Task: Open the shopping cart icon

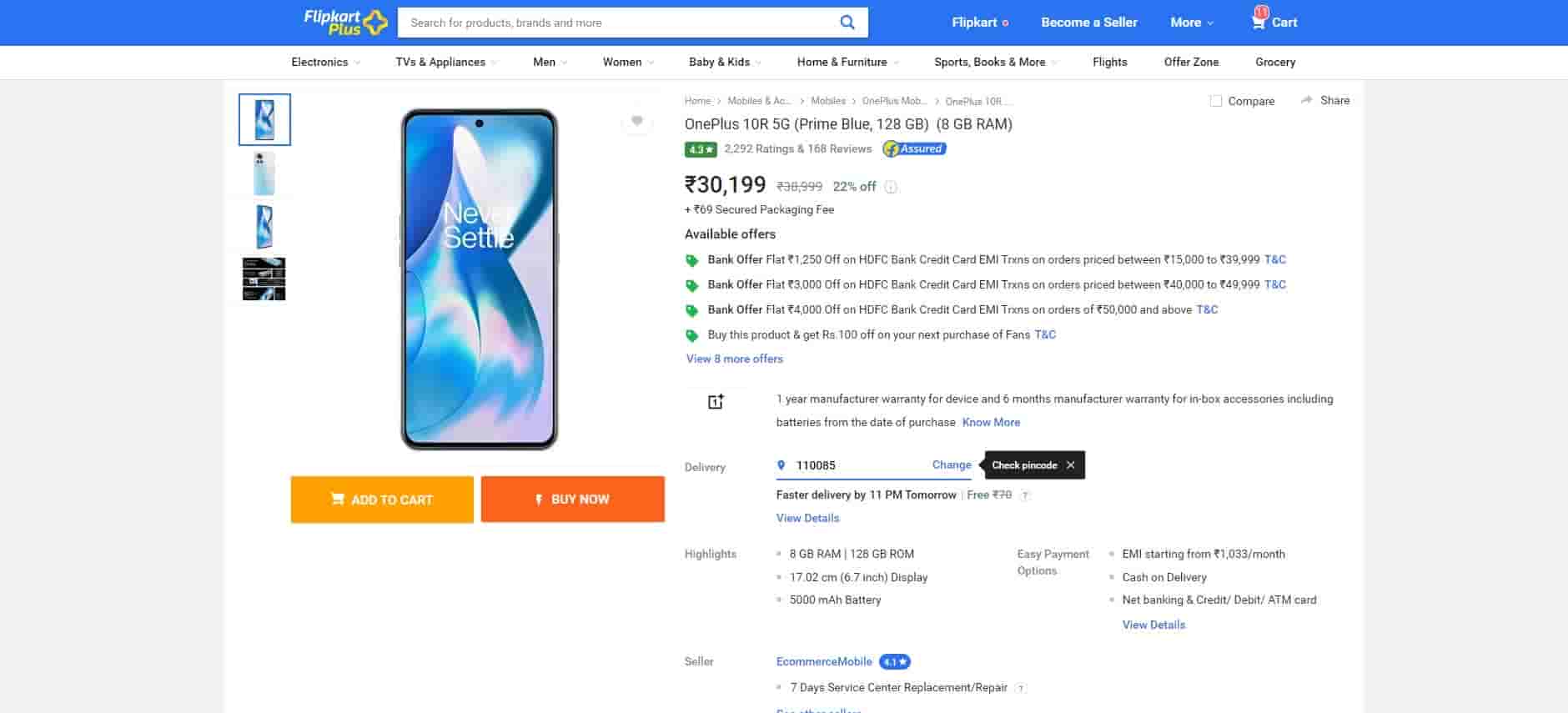Action: pyautogui.click(x=1259, y=22)
